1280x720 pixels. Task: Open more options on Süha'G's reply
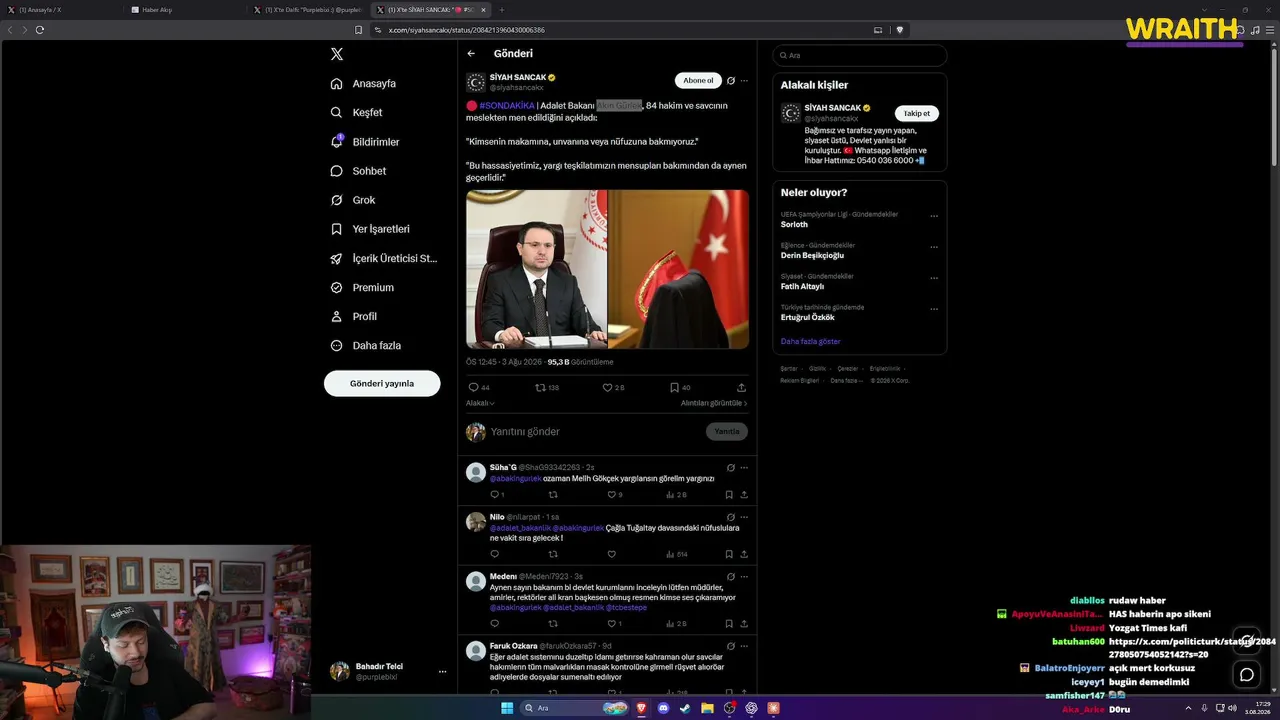point(744,467)
